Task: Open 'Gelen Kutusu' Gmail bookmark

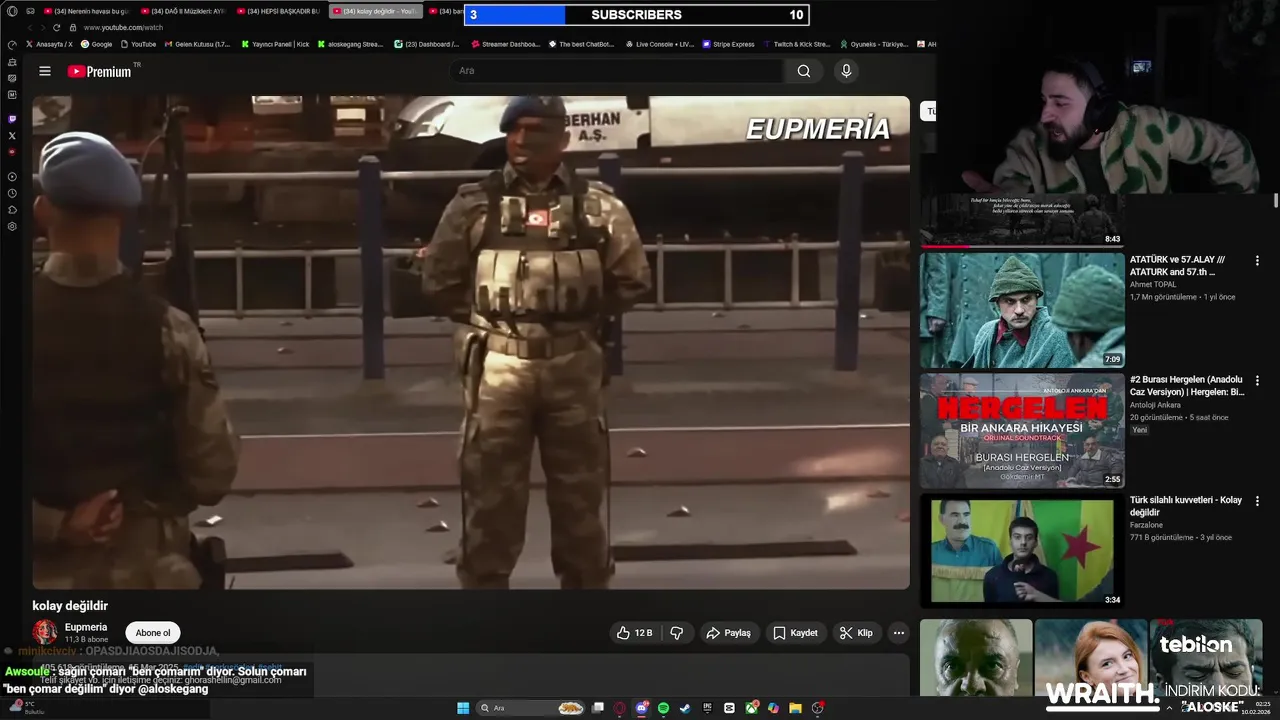Action: click(x=197, y=44)
